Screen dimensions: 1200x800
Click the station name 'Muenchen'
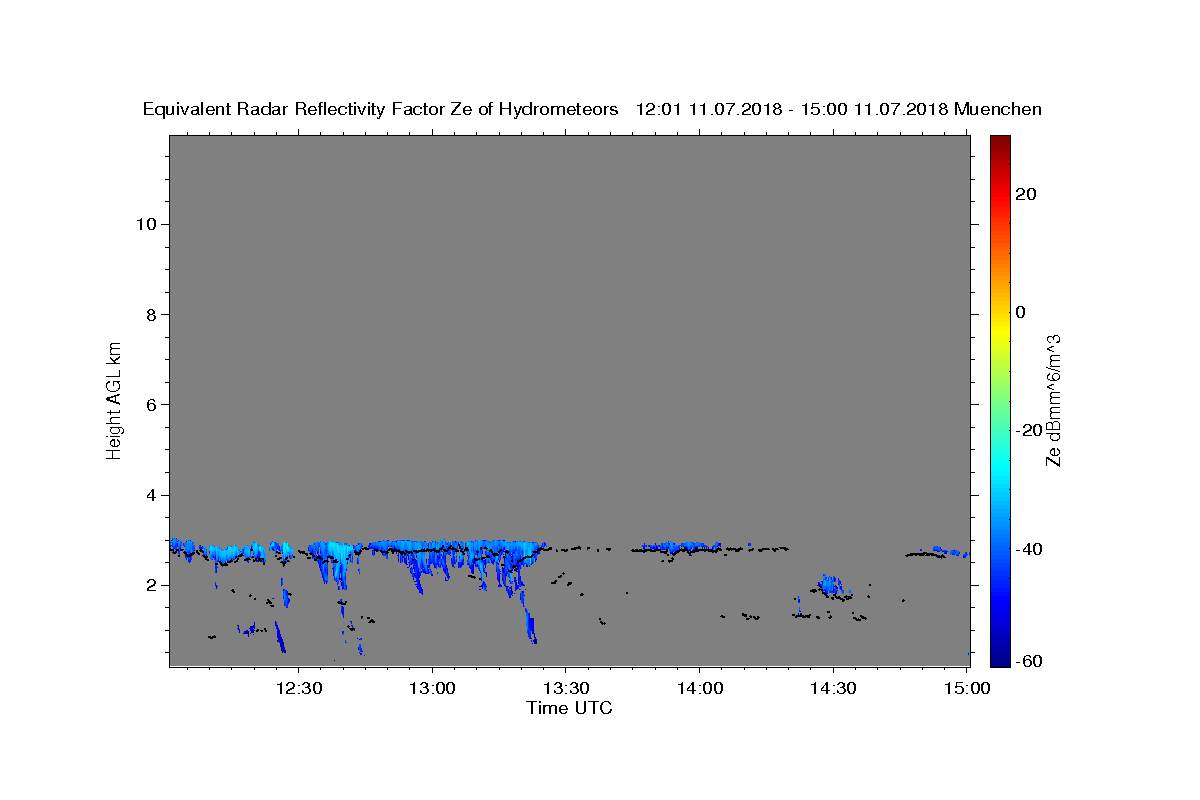[x=998, y=109]
